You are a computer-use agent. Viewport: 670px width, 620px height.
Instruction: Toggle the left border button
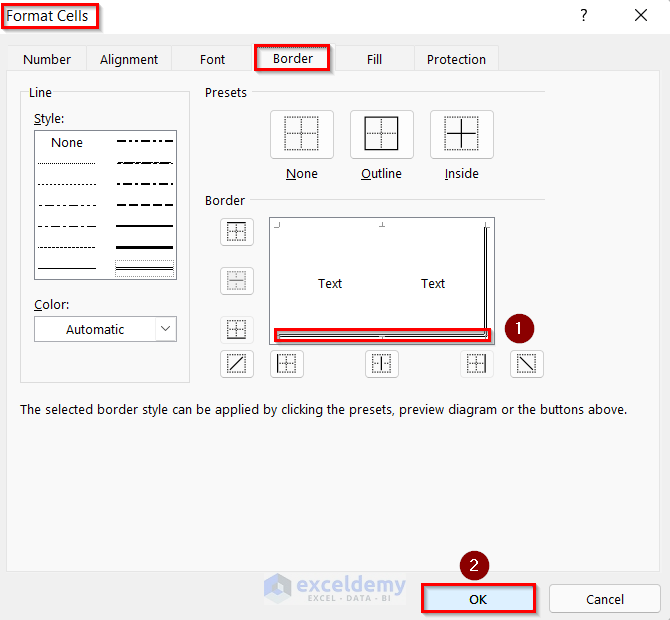pyautogui.click(x=287, y=364)
